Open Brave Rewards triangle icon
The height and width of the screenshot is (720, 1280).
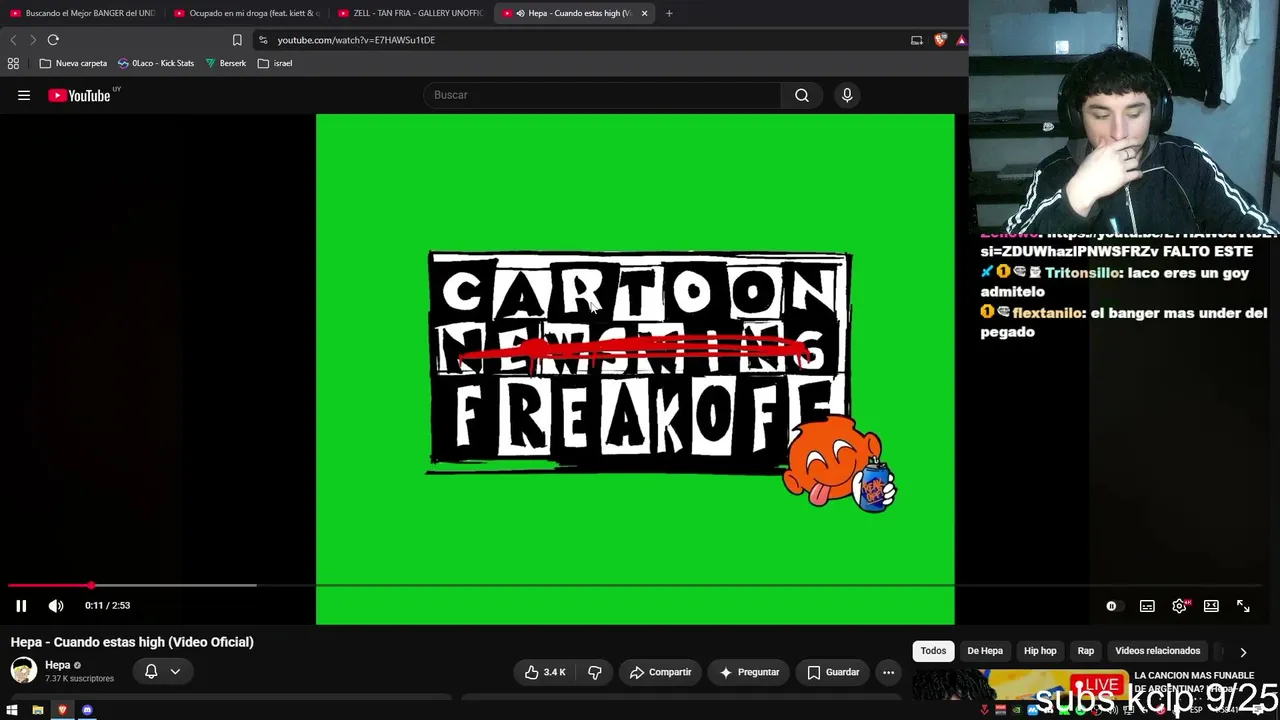click(x=961, y=40)
